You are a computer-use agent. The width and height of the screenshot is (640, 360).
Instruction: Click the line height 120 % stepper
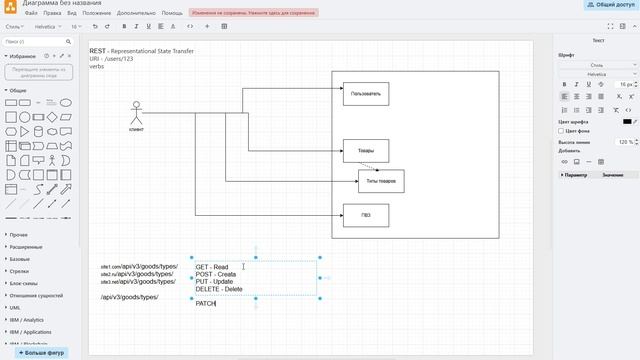coord(636,142)
